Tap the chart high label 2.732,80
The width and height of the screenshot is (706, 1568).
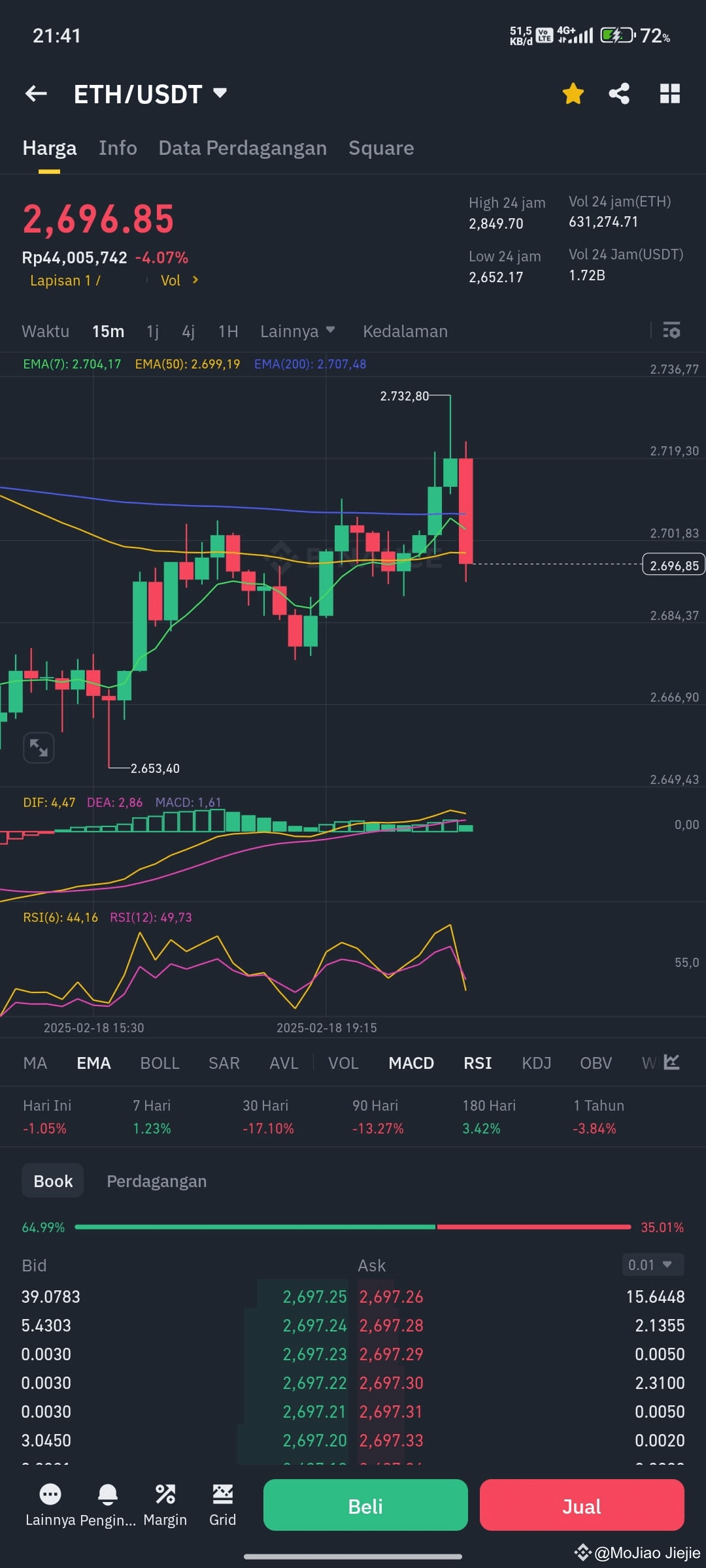(405, 396)
